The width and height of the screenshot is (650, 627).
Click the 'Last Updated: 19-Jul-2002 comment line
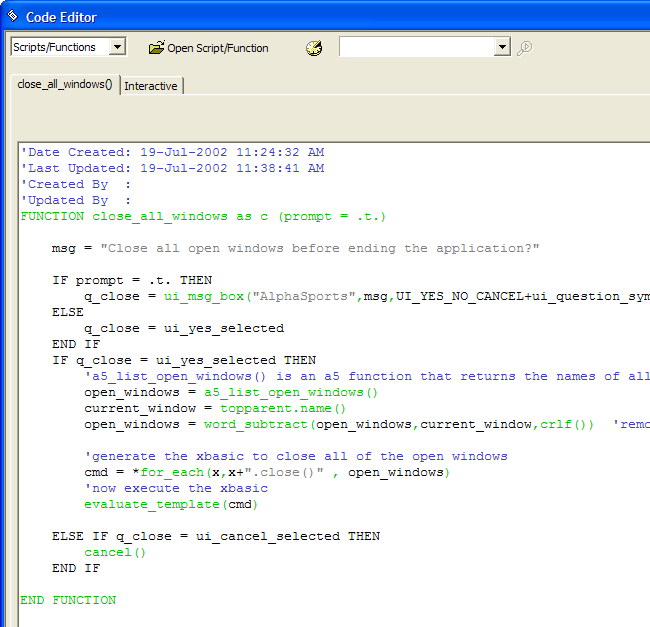(172, 168)
